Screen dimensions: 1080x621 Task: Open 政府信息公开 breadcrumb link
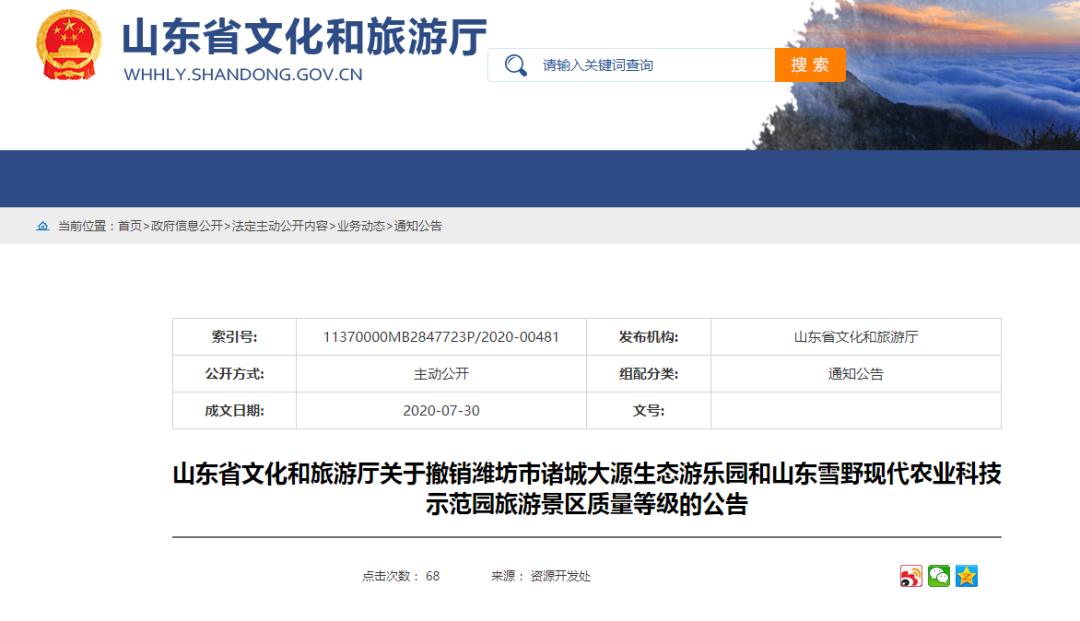pyautogui.click(x=187, y=226)
